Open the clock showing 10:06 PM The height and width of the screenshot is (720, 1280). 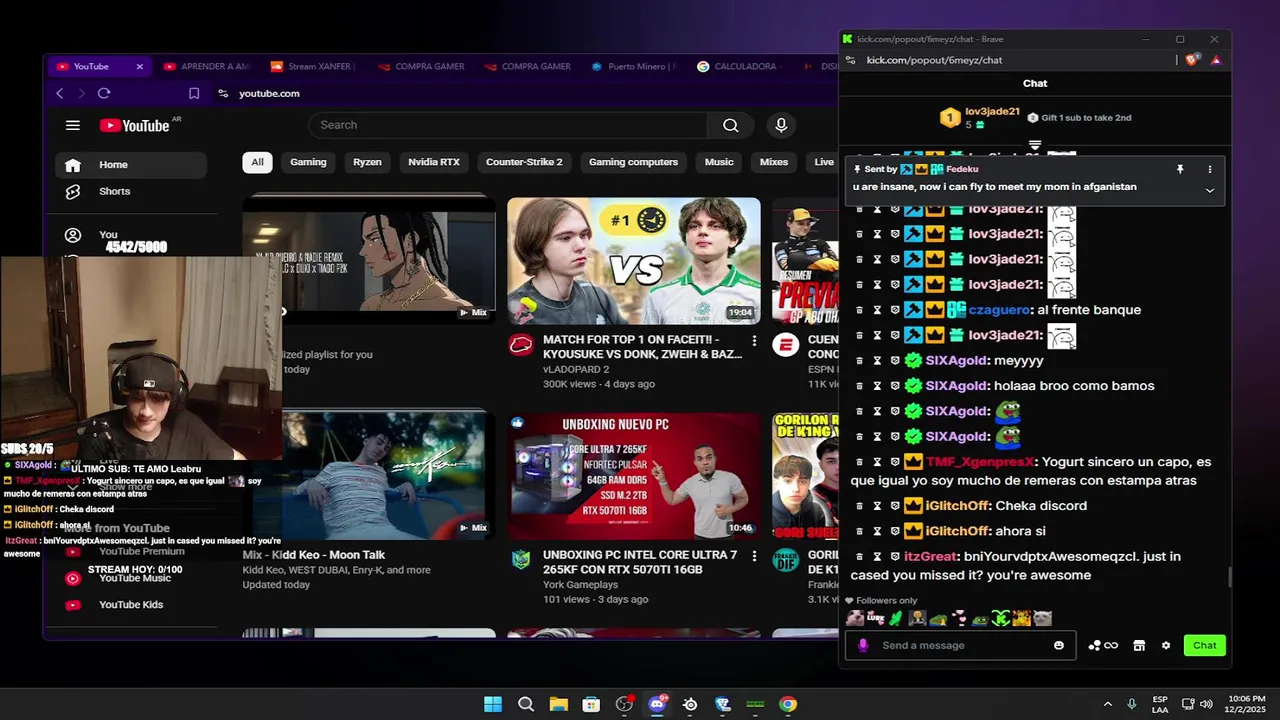pos(1247,704)
